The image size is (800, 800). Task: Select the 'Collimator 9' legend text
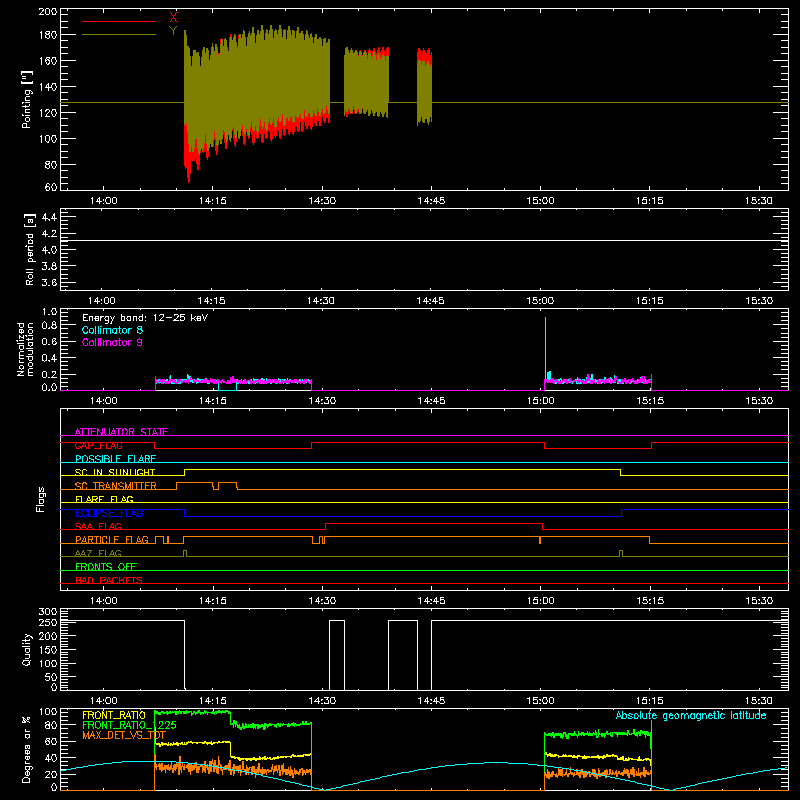tap(112, 342)
